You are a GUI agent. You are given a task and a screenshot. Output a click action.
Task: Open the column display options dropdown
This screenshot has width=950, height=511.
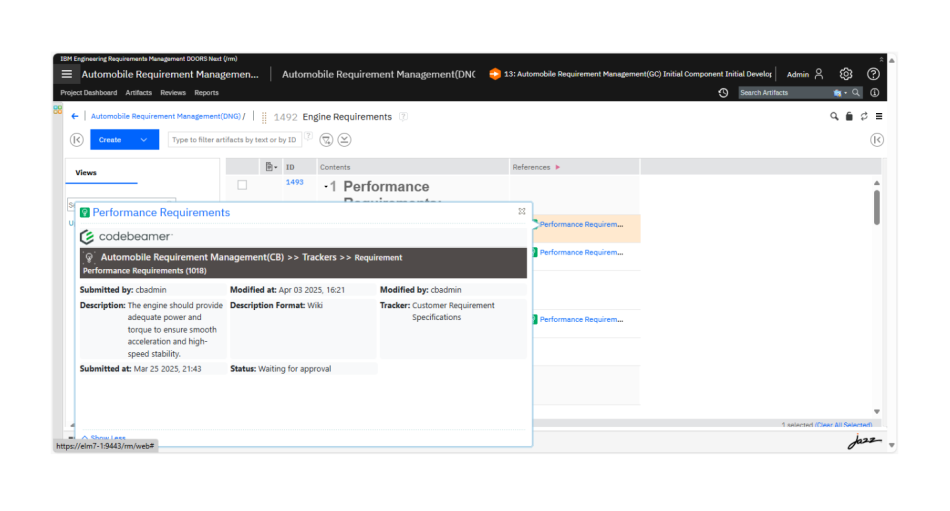(271, 167)
